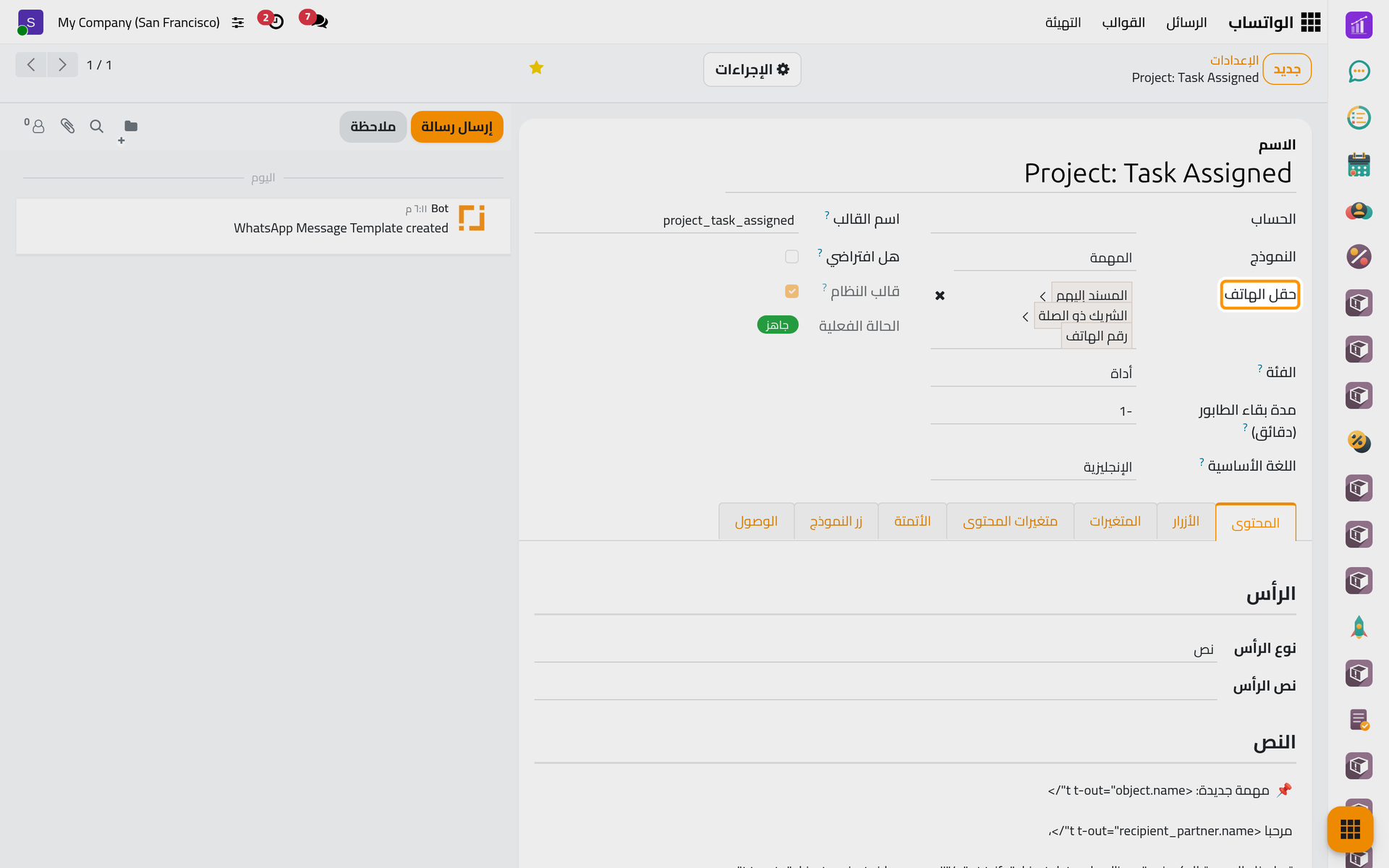
Task: Go to previous record arrow
Action: (31, 65)
